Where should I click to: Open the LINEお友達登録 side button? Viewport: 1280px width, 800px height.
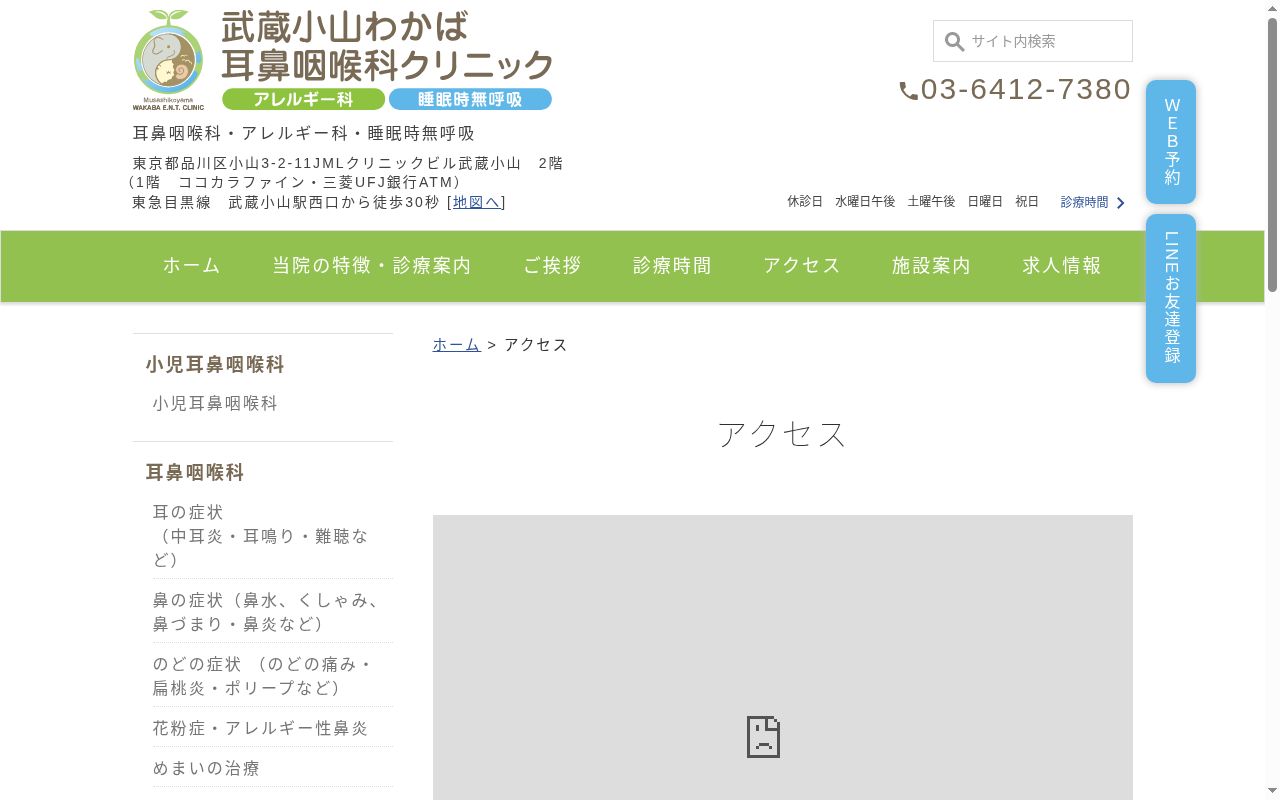tap(1171, 298)
